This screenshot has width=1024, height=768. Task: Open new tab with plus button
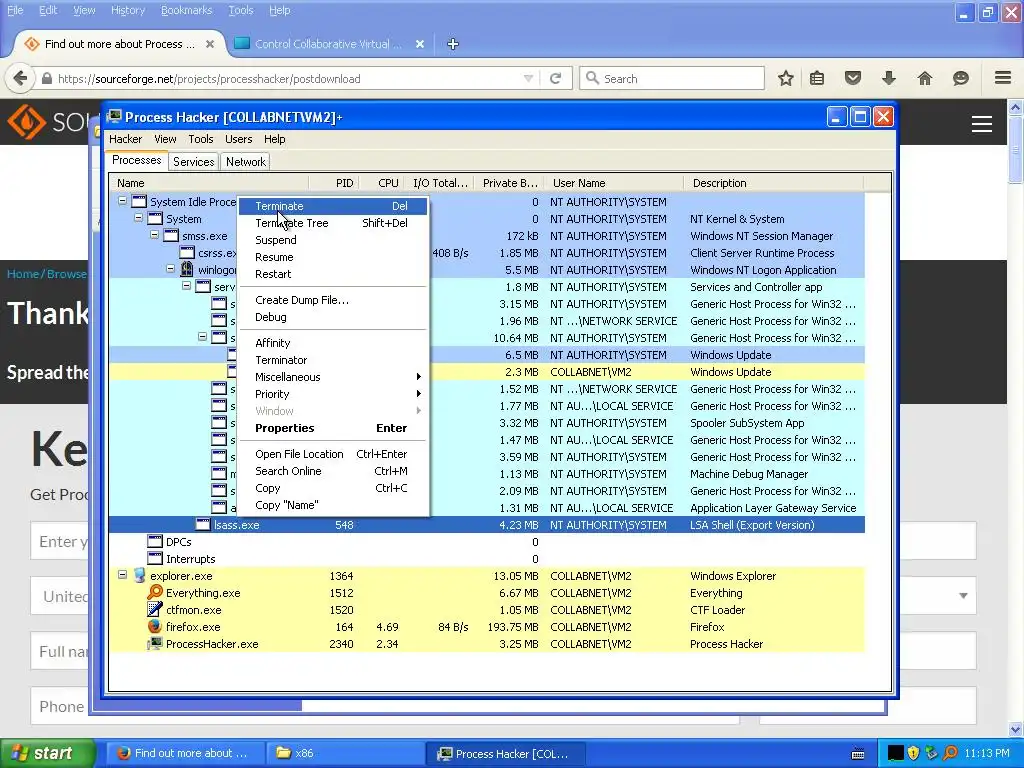point(453,44)
